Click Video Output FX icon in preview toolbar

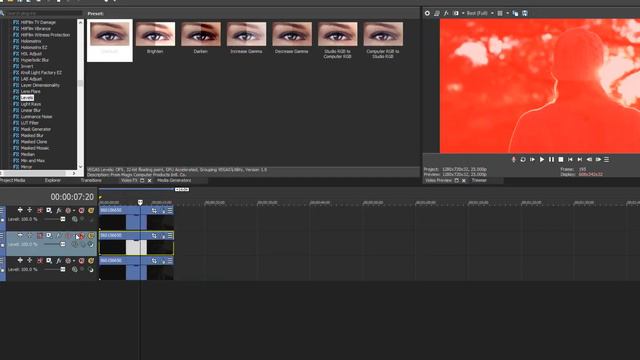tap(446, 13)
